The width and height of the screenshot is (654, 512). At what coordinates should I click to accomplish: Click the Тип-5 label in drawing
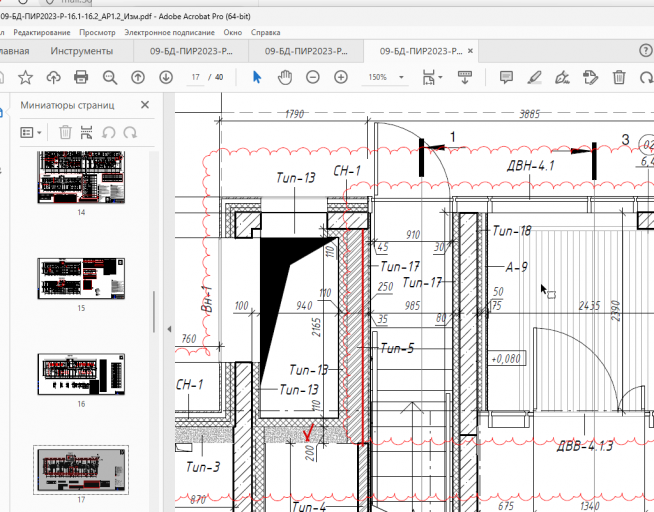(397, 348)
